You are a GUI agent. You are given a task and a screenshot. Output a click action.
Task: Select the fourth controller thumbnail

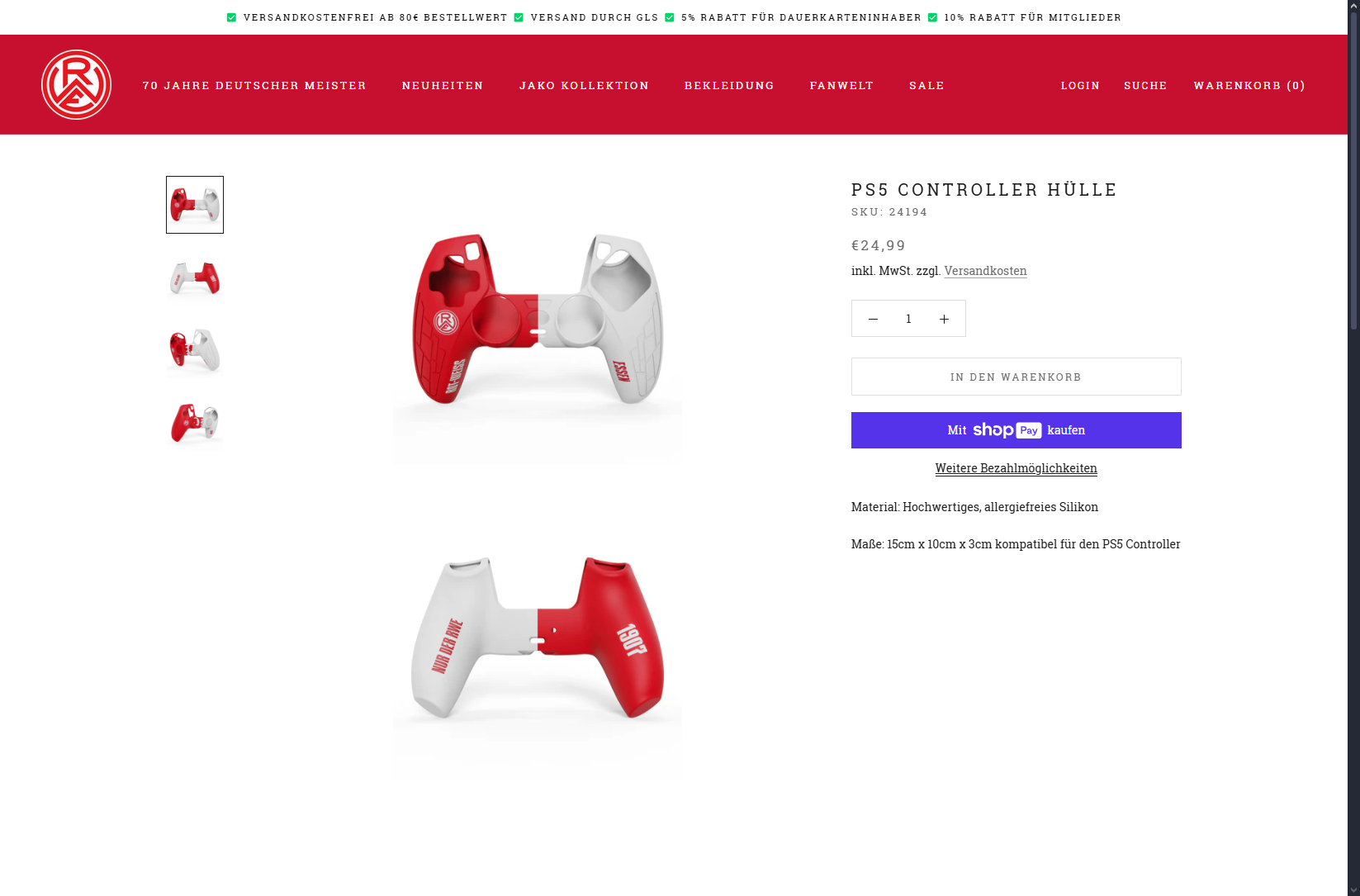tap(195, 423)
